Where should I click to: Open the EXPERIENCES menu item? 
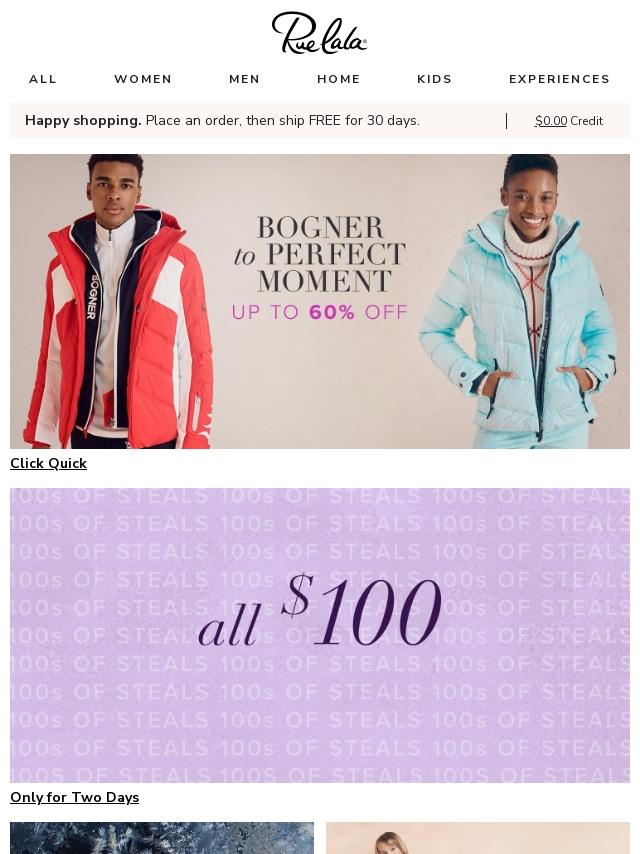(x=559, y=79)
